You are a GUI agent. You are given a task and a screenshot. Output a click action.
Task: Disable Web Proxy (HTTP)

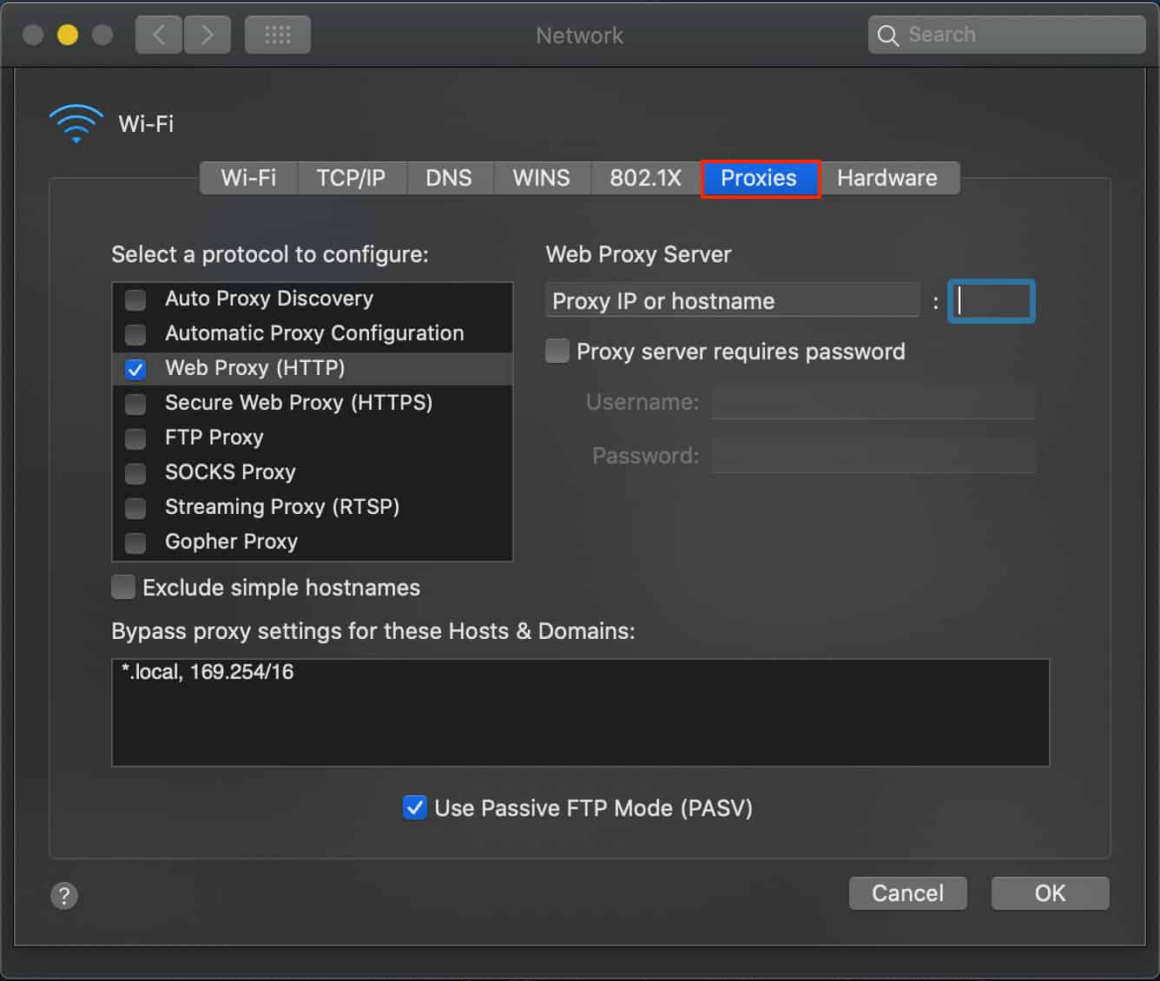[135, 368]
